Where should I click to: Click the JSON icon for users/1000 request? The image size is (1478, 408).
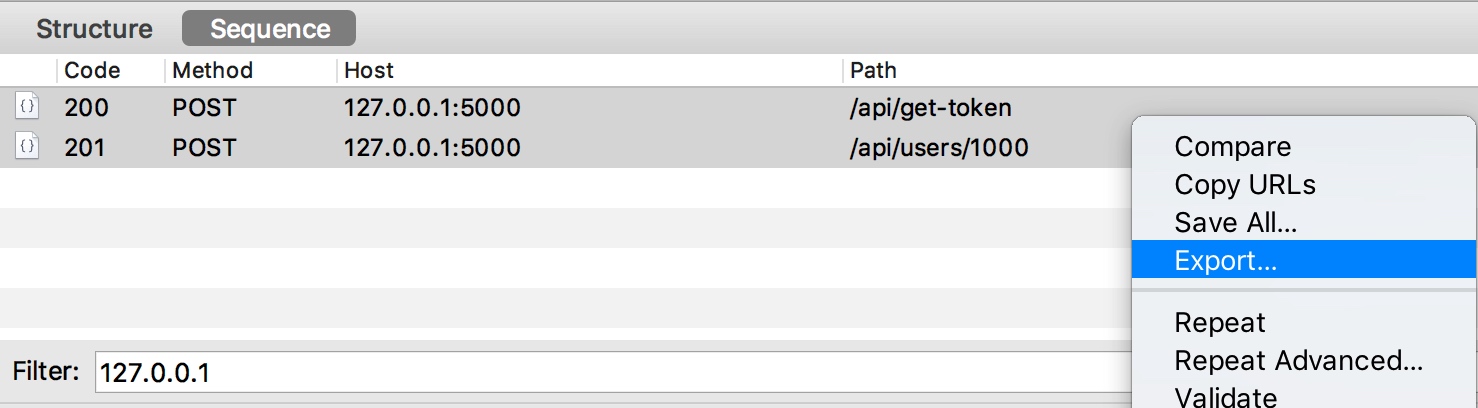pos(27,147)
